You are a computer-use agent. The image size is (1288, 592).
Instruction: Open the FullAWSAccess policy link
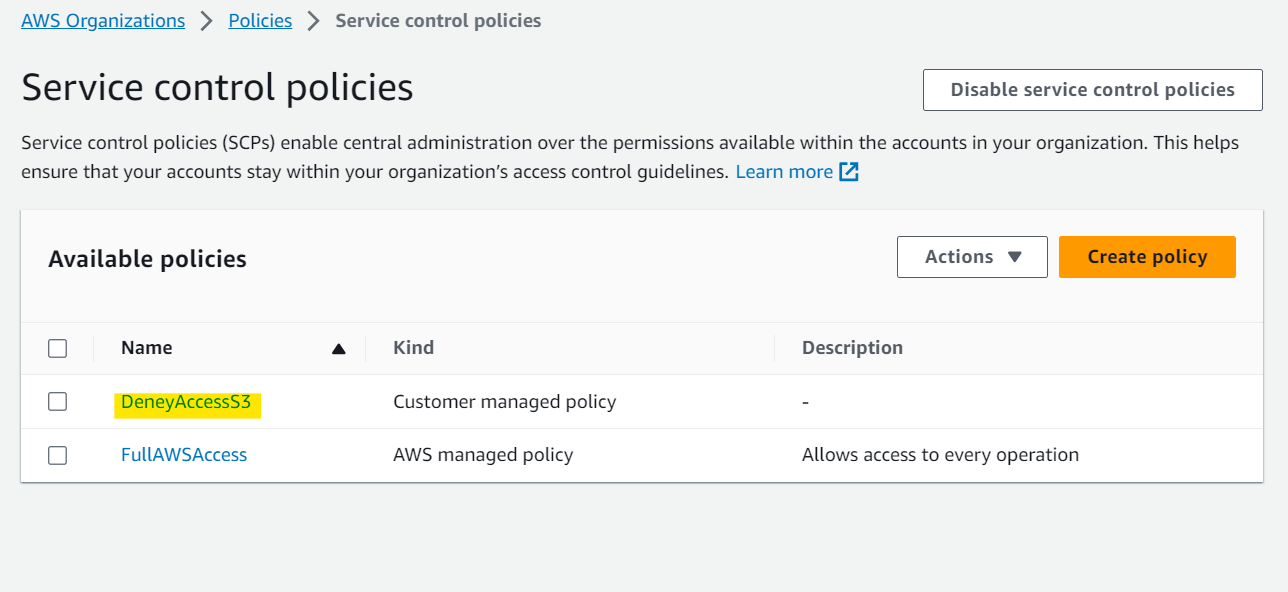[184, 455]
